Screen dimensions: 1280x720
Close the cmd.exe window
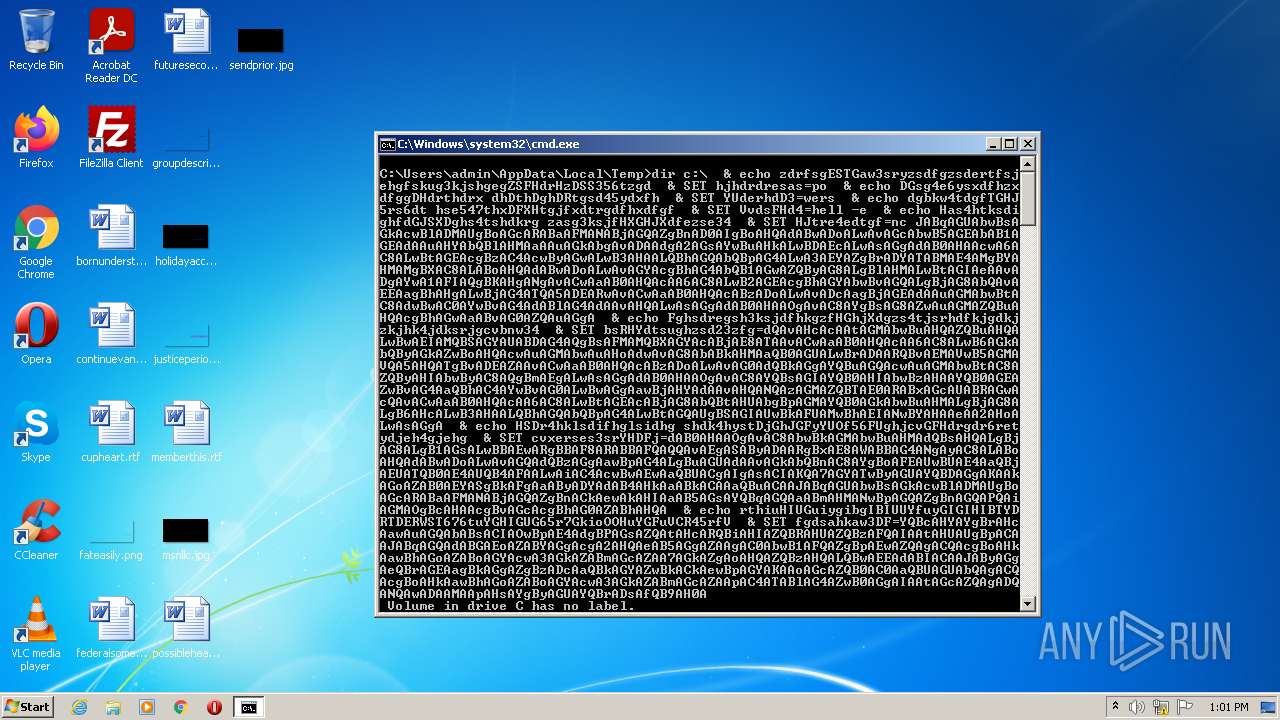(x=1027, y=144)
